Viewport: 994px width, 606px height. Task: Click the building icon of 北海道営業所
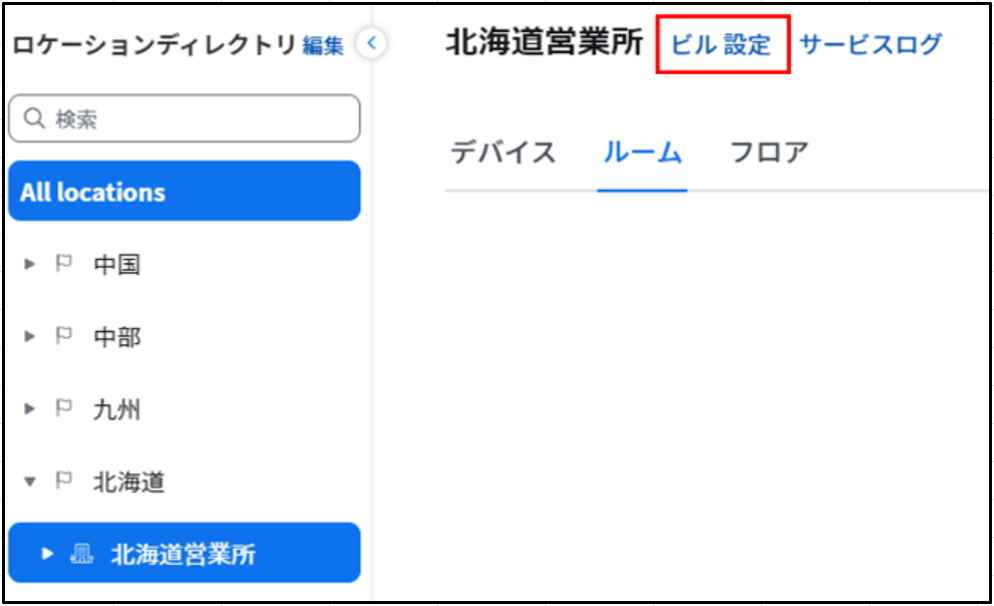point(81,553)
